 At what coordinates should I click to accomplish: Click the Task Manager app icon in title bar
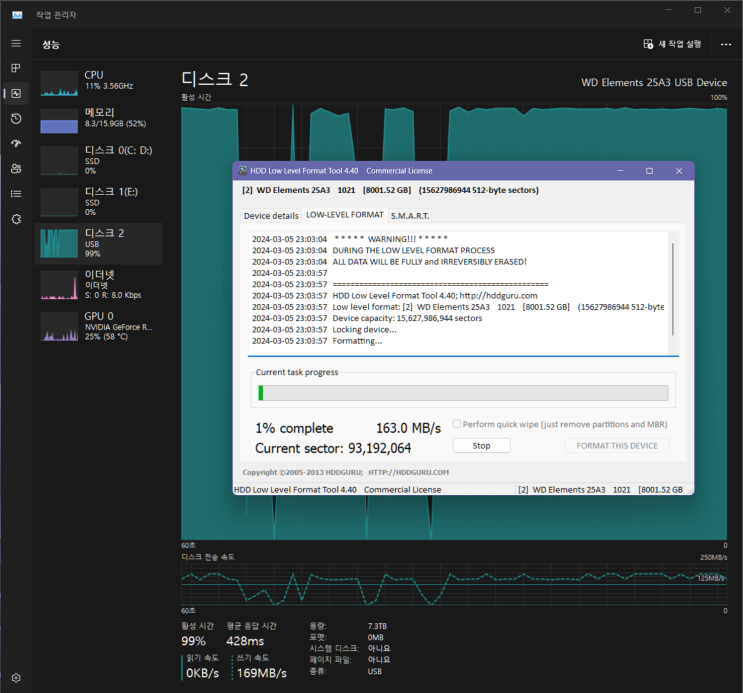[x=17, y=15]
